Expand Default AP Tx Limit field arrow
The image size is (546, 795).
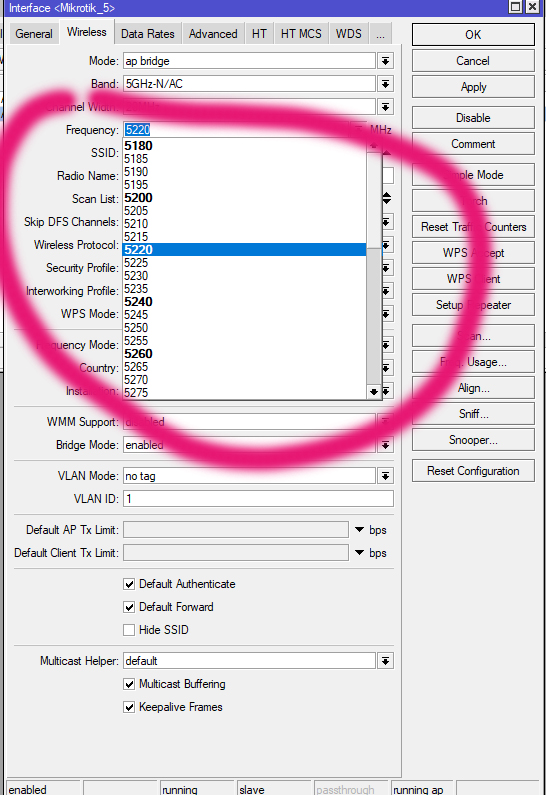359,529
